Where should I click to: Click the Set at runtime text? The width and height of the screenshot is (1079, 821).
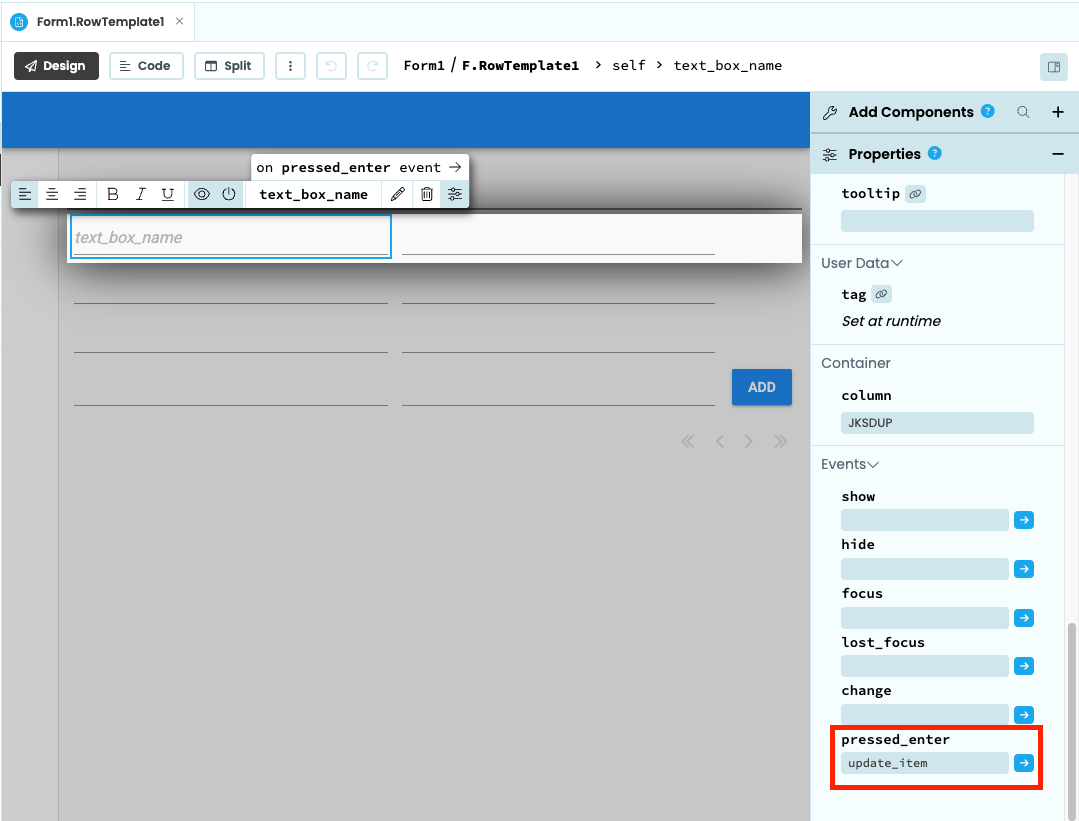click(891, 321)
